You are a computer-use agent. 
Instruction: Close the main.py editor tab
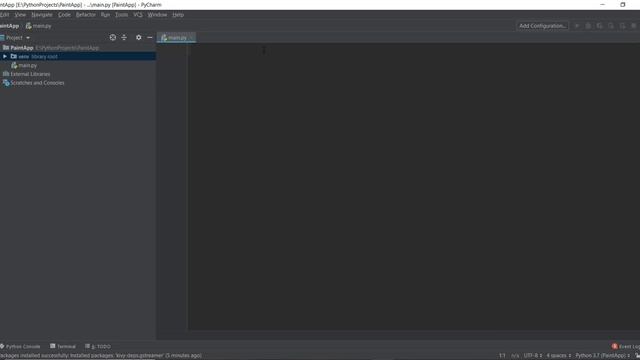[192, 38]
